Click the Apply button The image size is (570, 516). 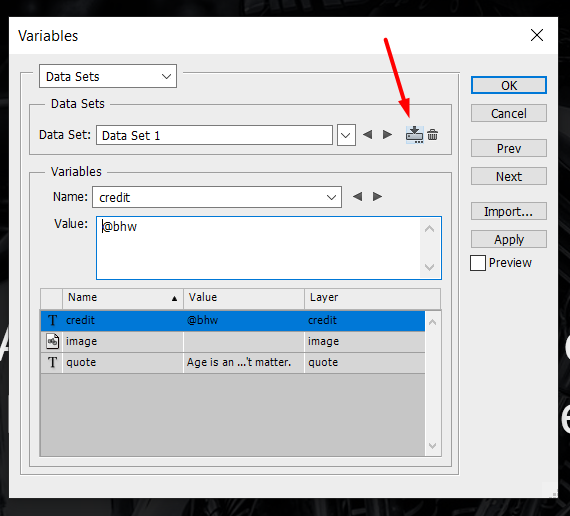pyautogui.click(x=509, y=239)
